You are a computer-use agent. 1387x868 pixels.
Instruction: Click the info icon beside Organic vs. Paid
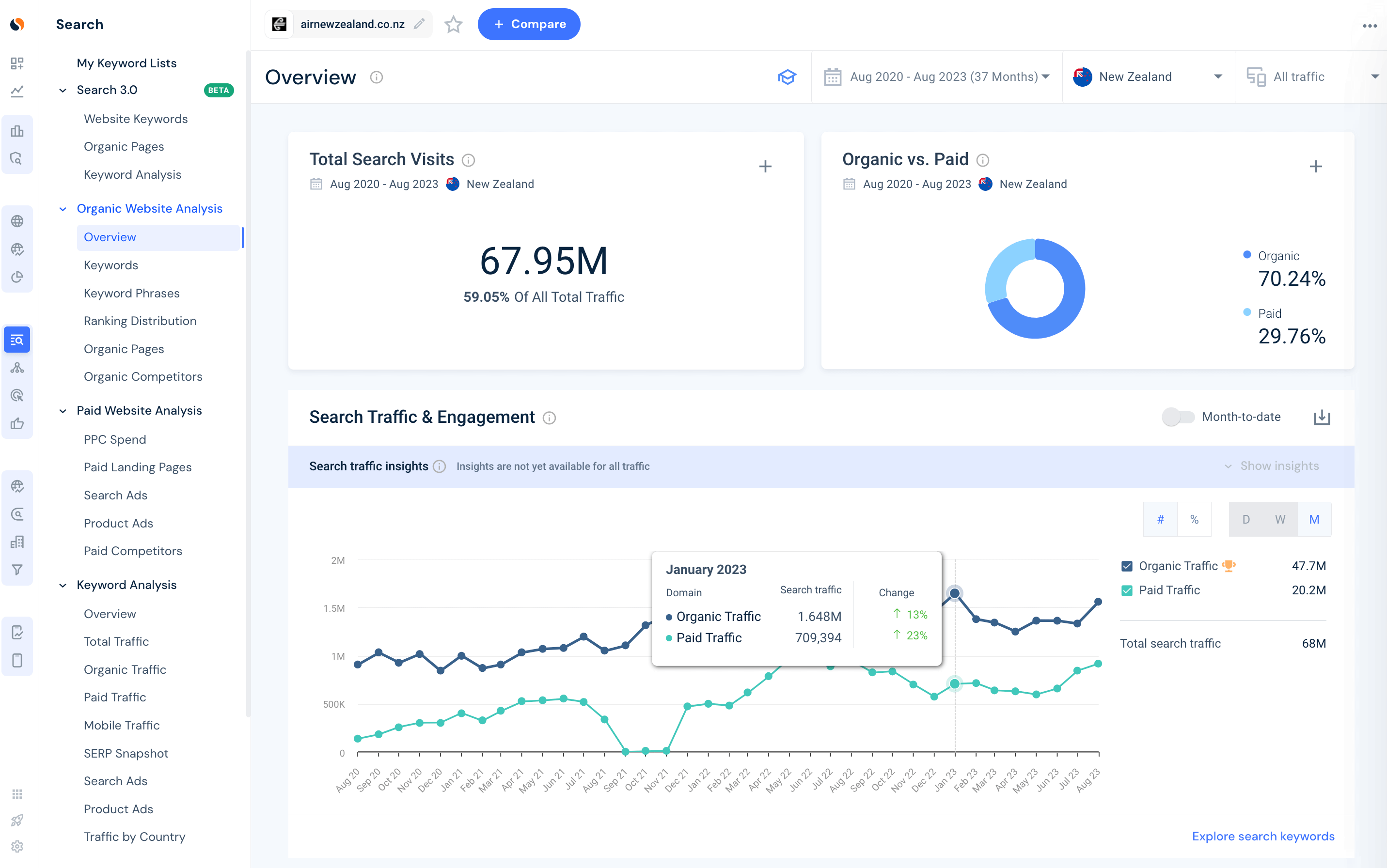click(x=983, y=160)
